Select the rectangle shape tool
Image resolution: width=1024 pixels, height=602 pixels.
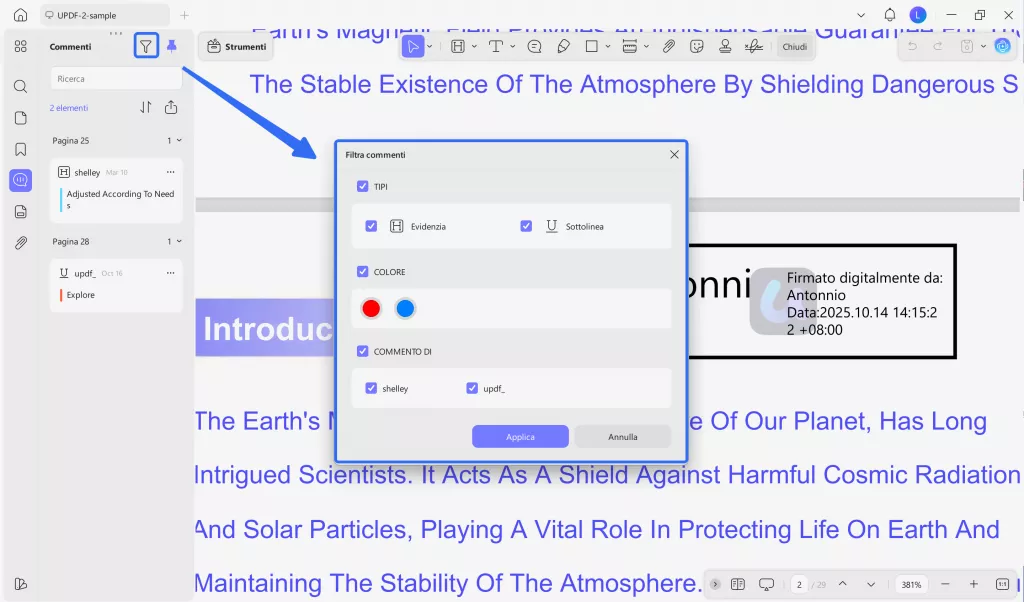click(592, 46)
